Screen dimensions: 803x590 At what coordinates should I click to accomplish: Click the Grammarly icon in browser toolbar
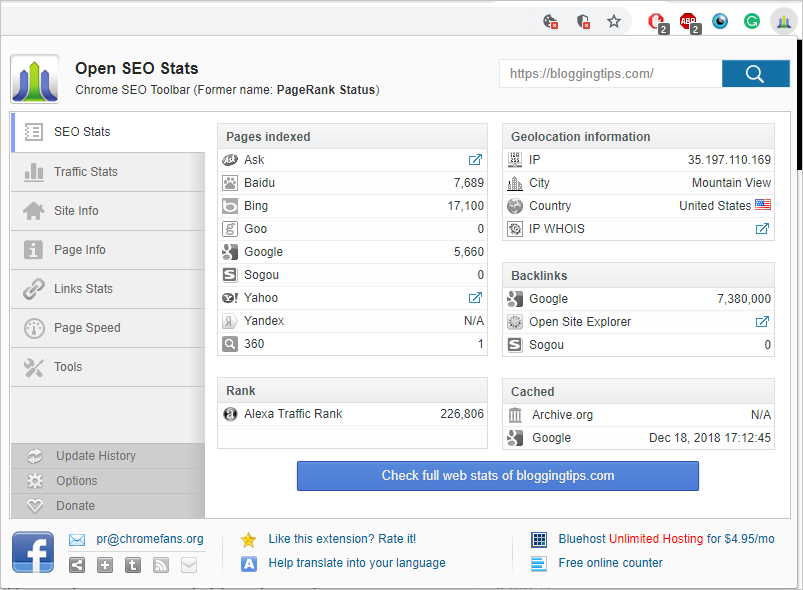(751, 20)
